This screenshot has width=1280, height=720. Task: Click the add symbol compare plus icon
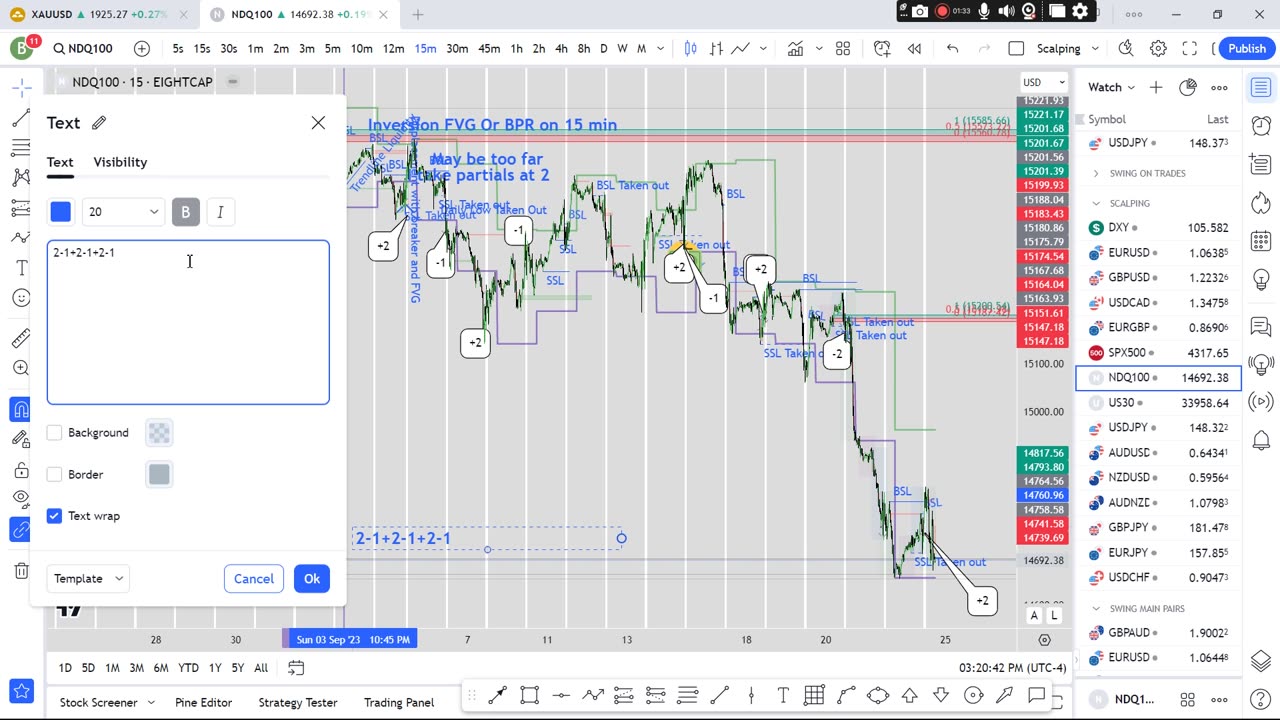(142, 48)
